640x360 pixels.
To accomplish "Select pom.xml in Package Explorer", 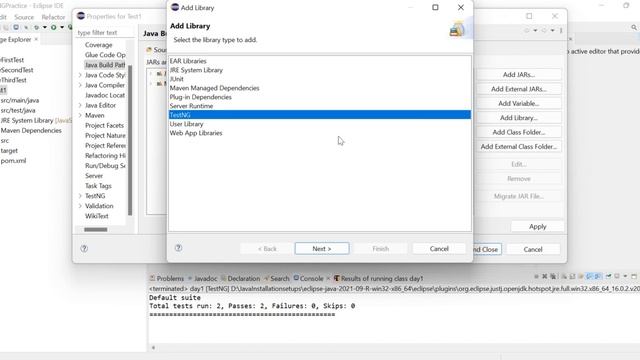I will [13, 161].
